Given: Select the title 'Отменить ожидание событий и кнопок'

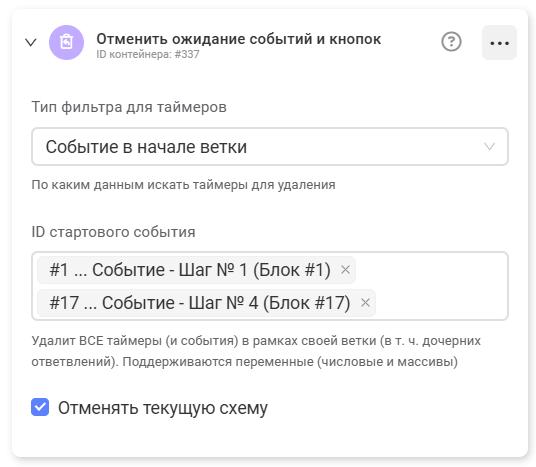Looking at the screenshot, I should pos(239,39).
